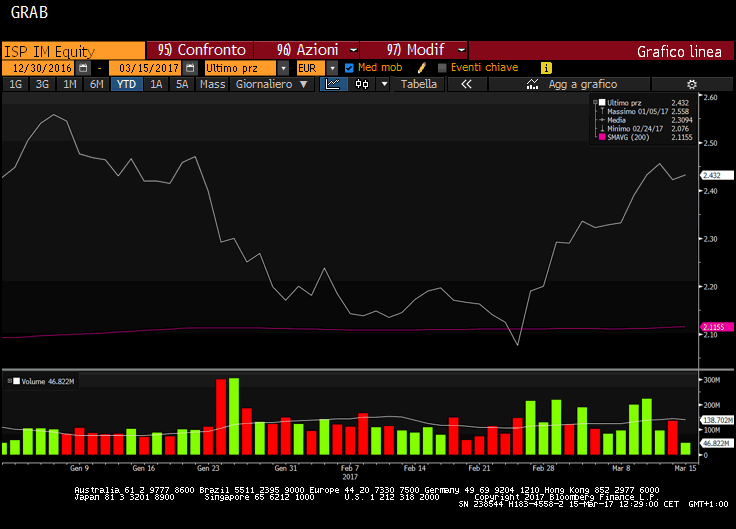Screen dimensions: 736x529
Task: Switch to Tabella view
Action: pyautogui.click(x=419, y=85)
